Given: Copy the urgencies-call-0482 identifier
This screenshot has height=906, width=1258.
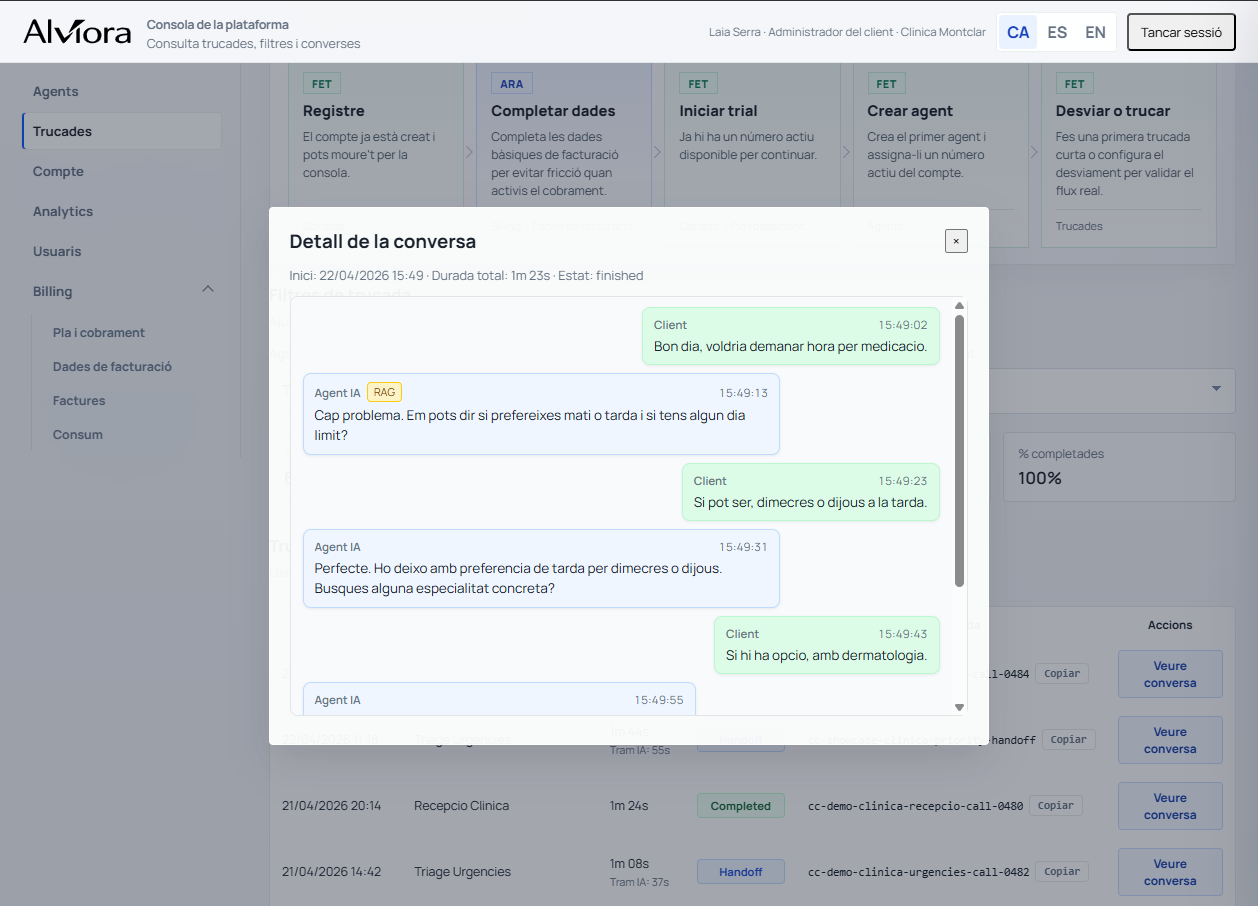Looking at the screenshot, I should coord(1062,872).
